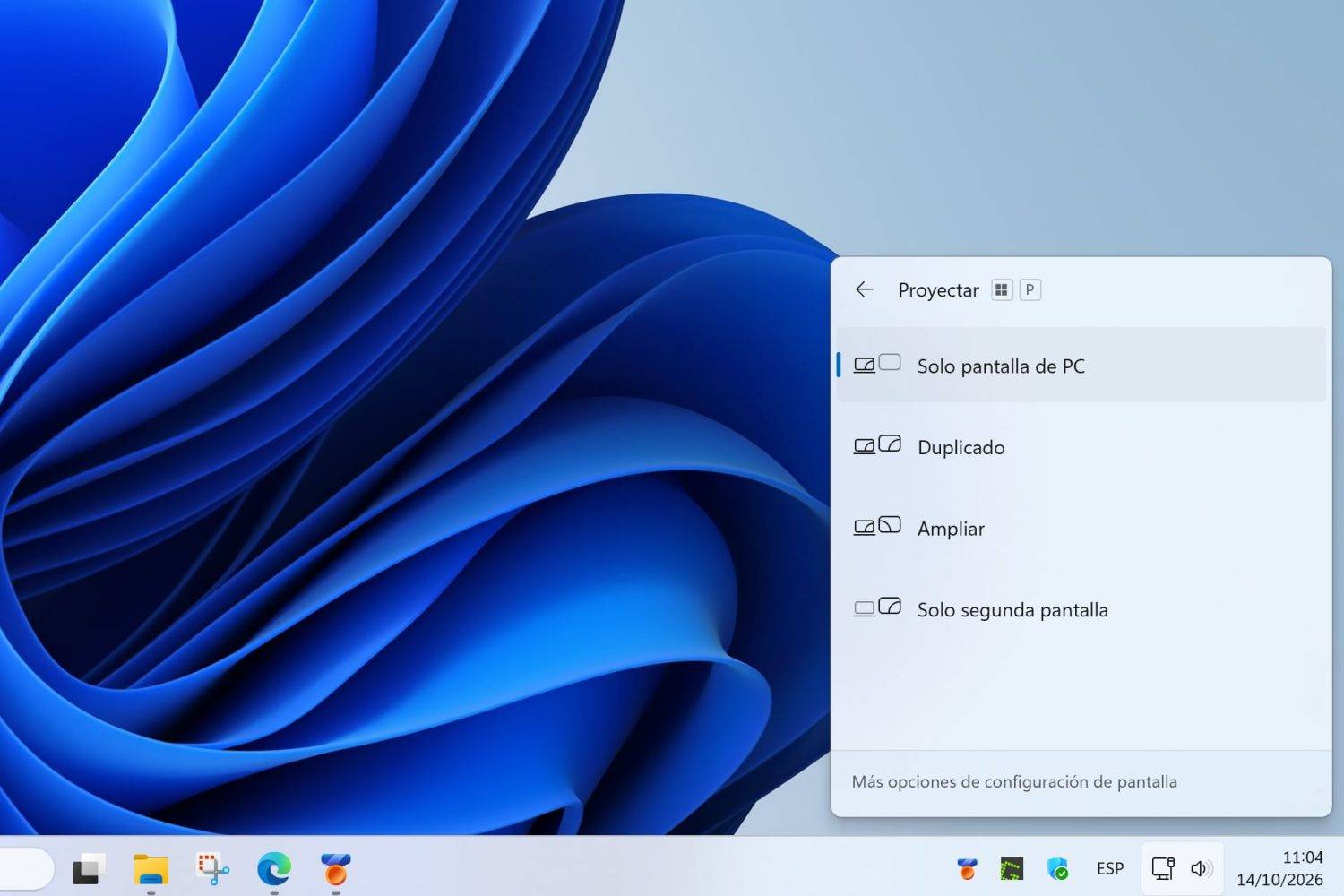This screenshot has height=896, width=1344.
Task: Open Task View from the taskbar
Action: (x=89, y=868)
